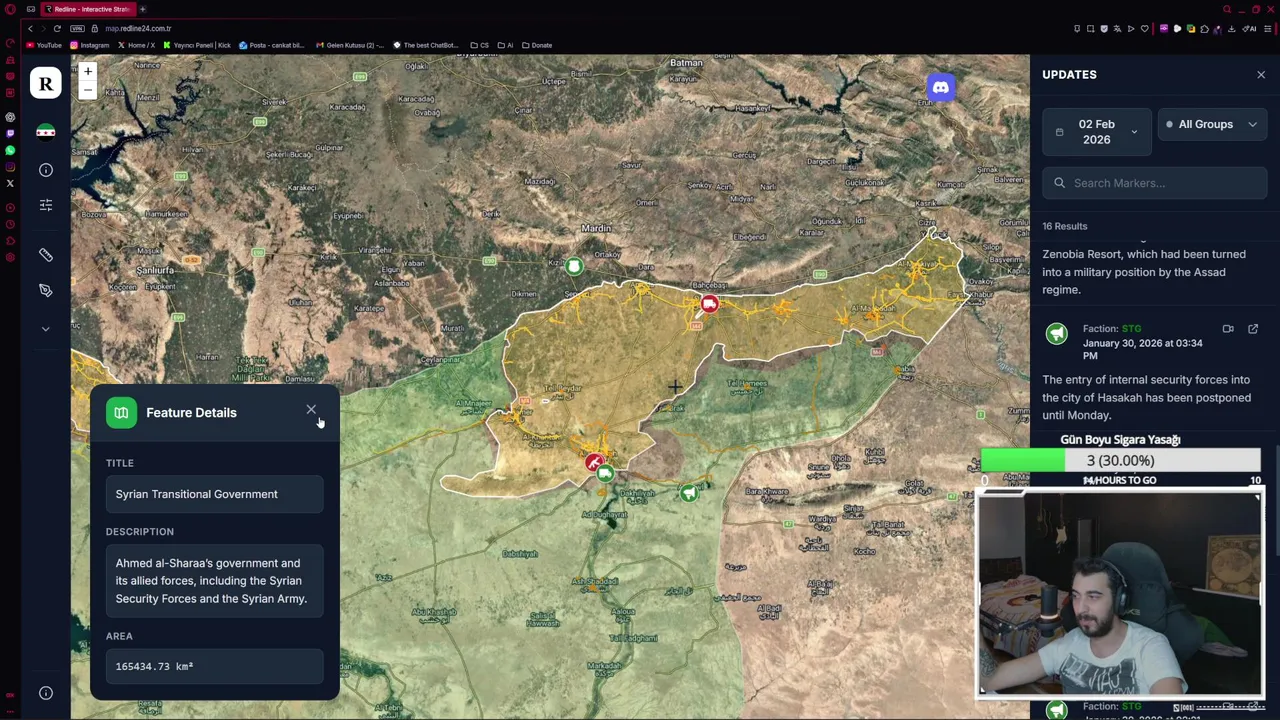This screenshot has height=720, width=1280.
Task: Click the STG faction megaphone icon
Action: click(x=1056, y=334)
